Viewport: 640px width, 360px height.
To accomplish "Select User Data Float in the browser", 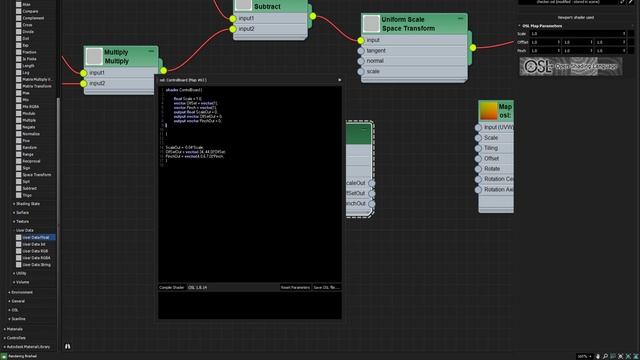I will pos(36,237).
